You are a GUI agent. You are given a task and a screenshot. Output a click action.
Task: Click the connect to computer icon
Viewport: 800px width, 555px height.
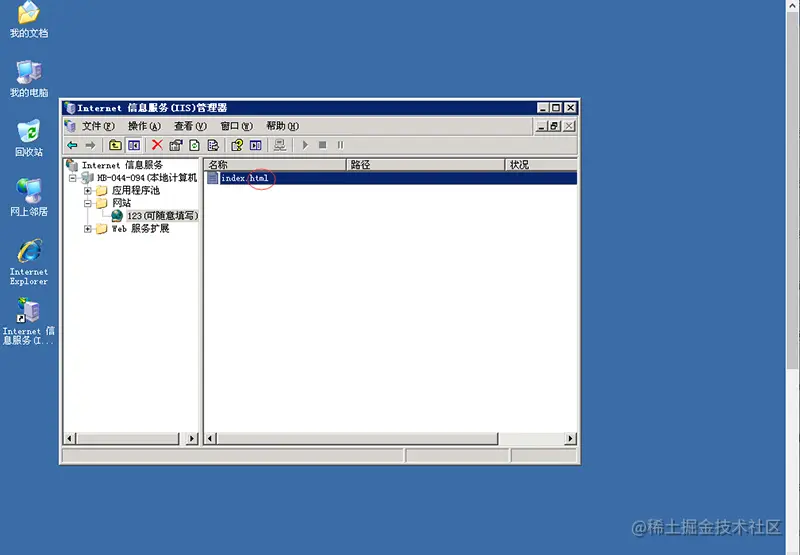point(280,145)
